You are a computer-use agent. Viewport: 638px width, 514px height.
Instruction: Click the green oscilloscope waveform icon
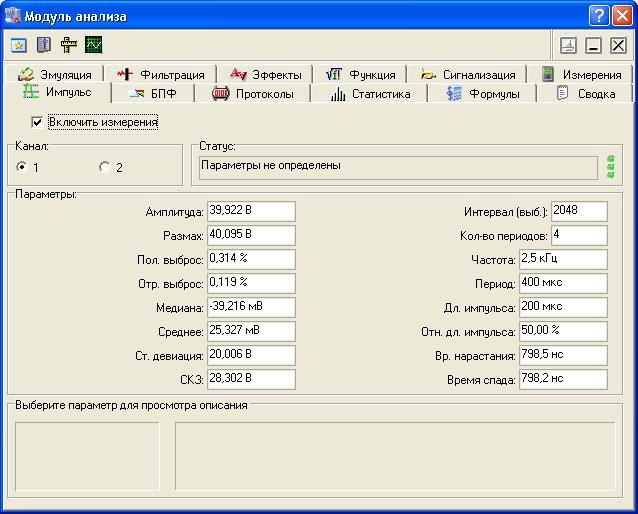(93, 45)
